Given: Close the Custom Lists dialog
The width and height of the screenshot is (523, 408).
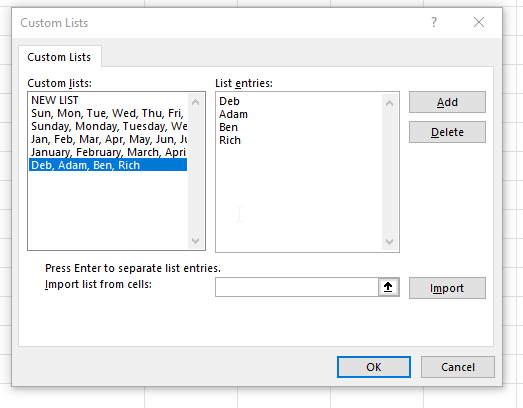Looking at the screenshot, I should [x=479, y=22].
